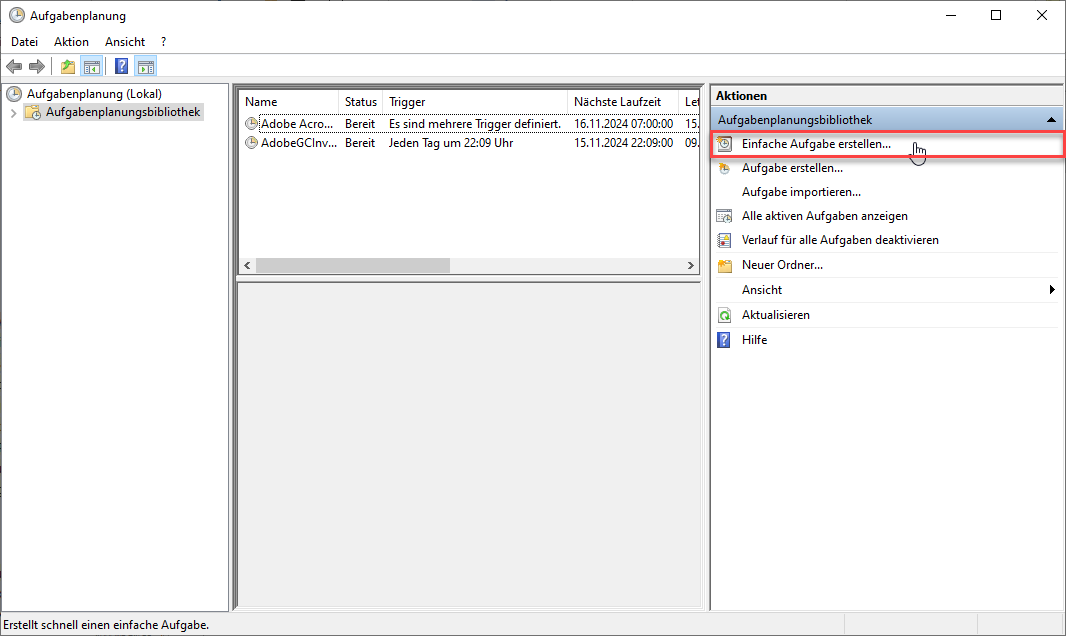Click Einfache Aufgabe erstellen
This screenshot has height=636, width=1066.
[815, 144]
